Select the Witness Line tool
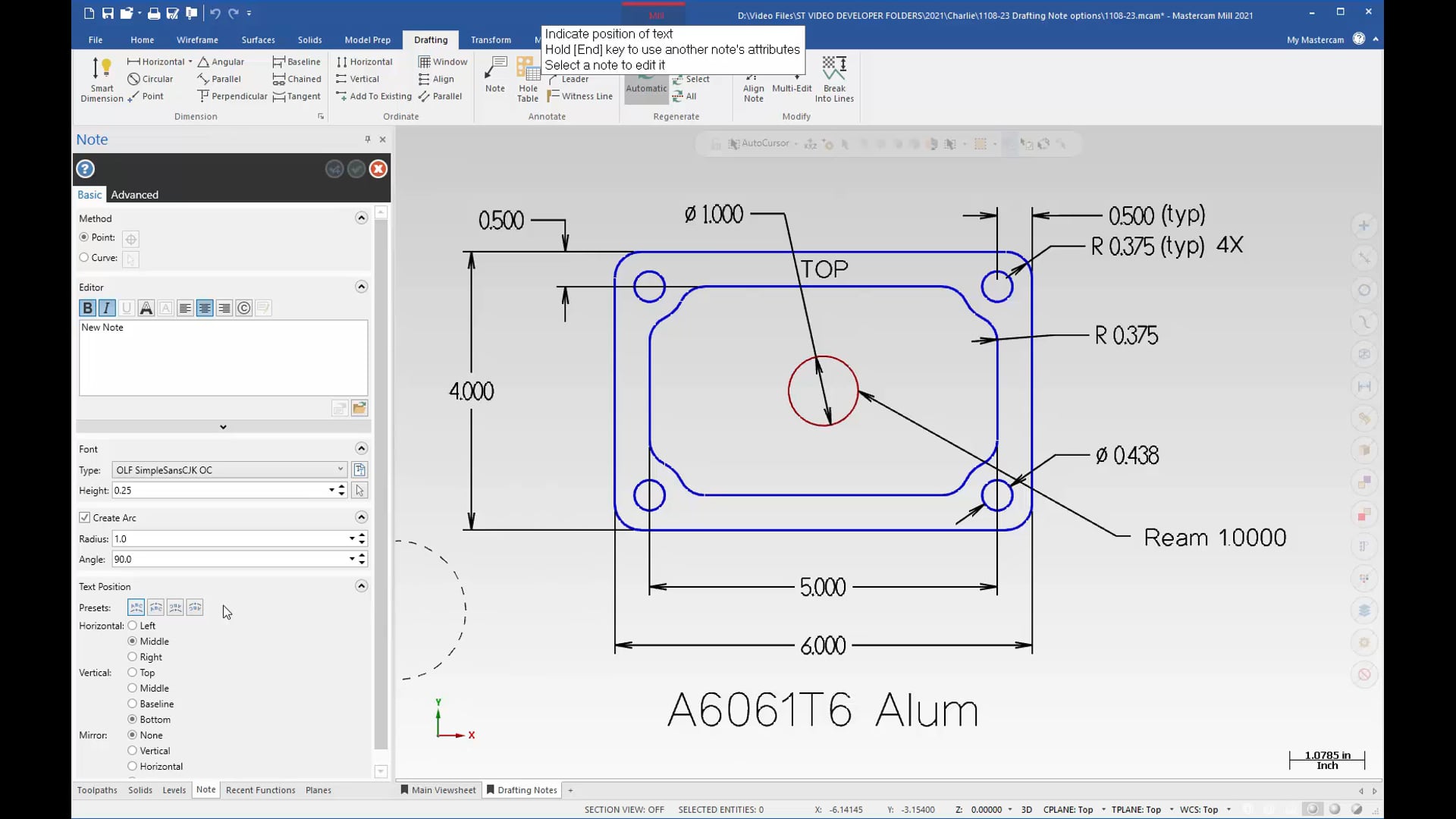 tap(587, 96)
